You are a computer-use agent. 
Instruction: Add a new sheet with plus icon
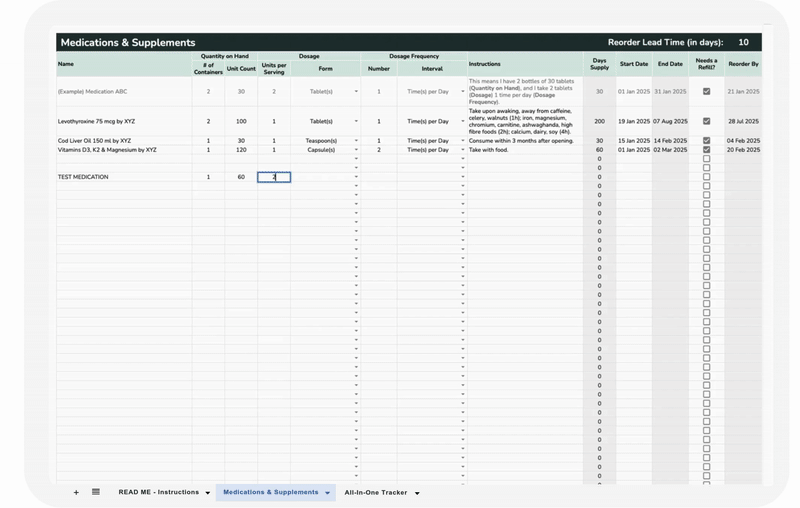pos(76,493)
